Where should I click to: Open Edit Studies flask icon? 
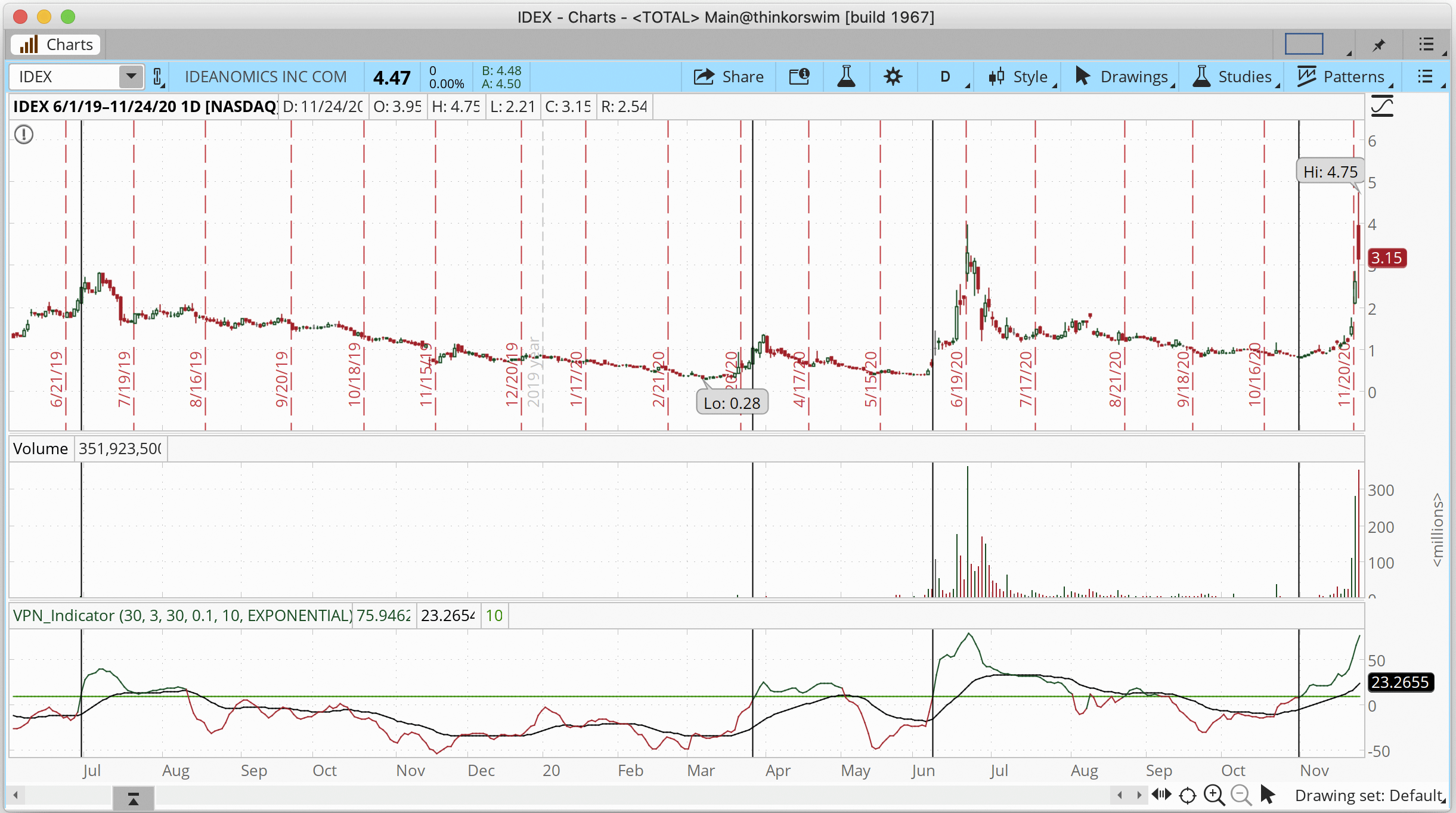tap(846, 77)
